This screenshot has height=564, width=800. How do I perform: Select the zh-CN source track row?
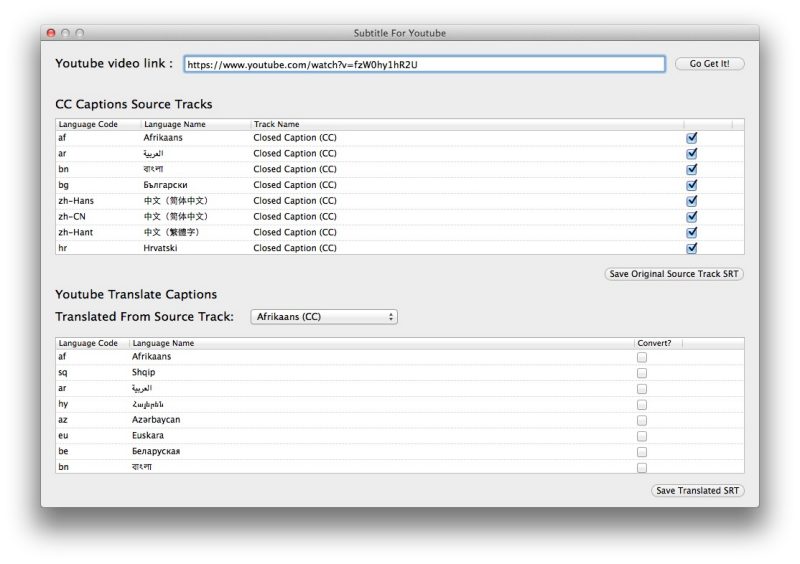[x=399, y=217]
